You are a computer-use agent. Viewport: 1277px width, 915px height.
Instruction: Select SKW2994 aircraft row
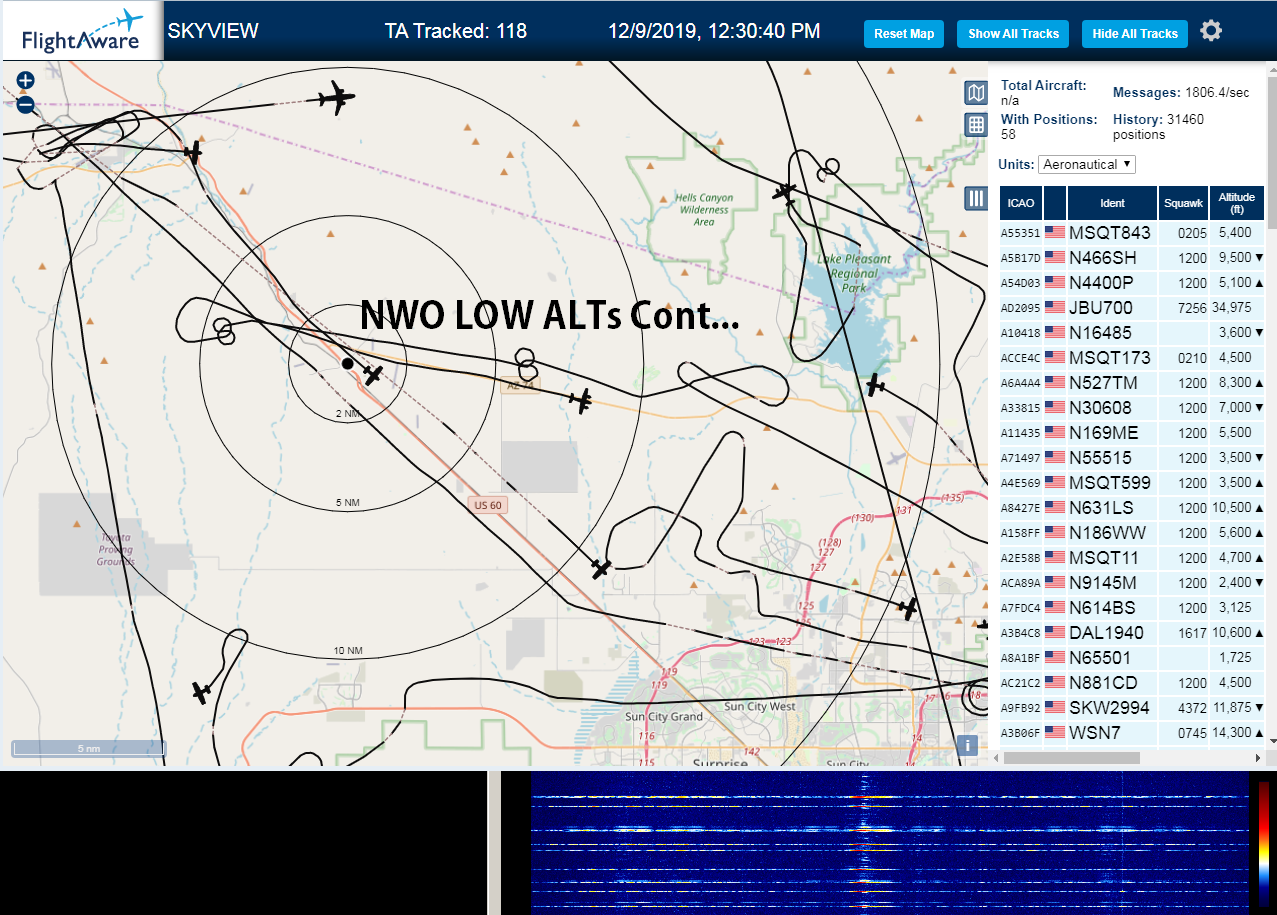pos(1132,707)
